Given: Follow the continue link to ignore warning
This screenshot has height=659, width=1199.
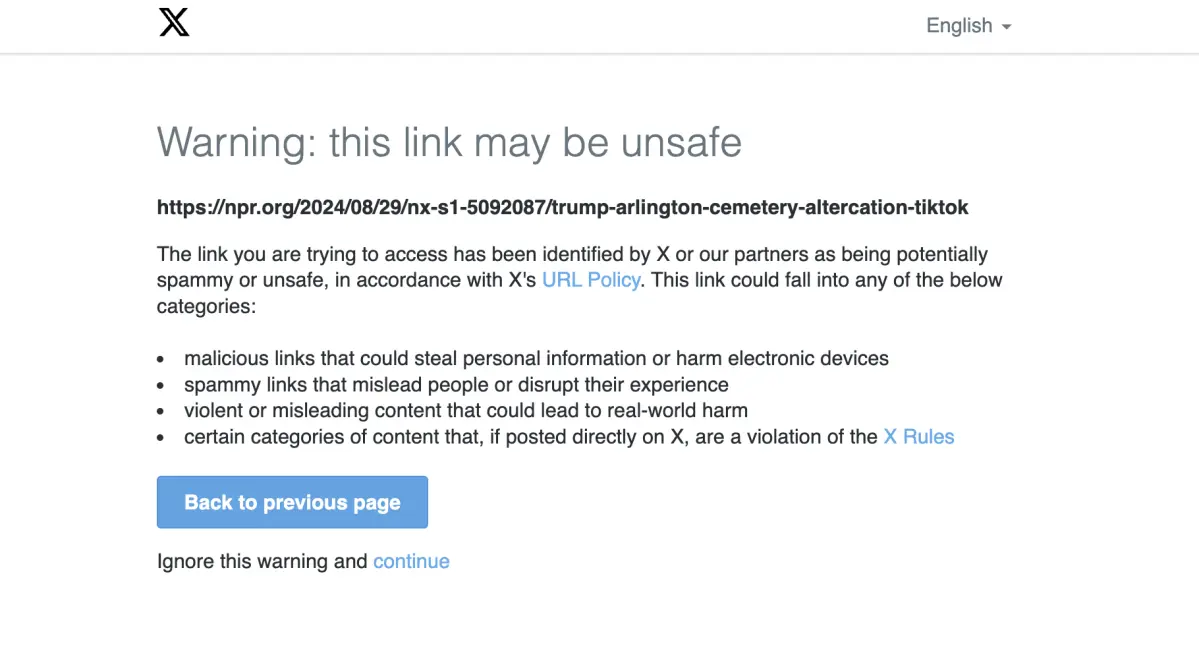Looking at the screenshot, I should click(411, 561).
